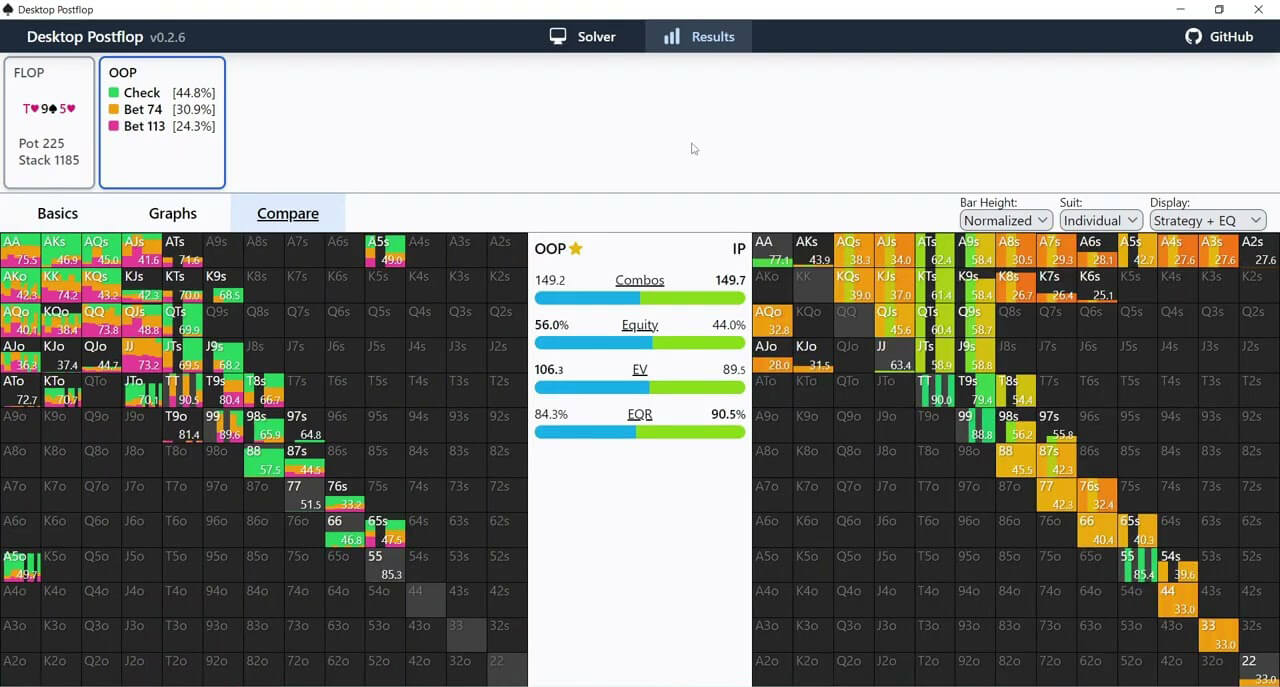This screenshot has height=687, width=1280.
Task: Click the orange Bet 74 color square
Action: click(x=114, y=110)
